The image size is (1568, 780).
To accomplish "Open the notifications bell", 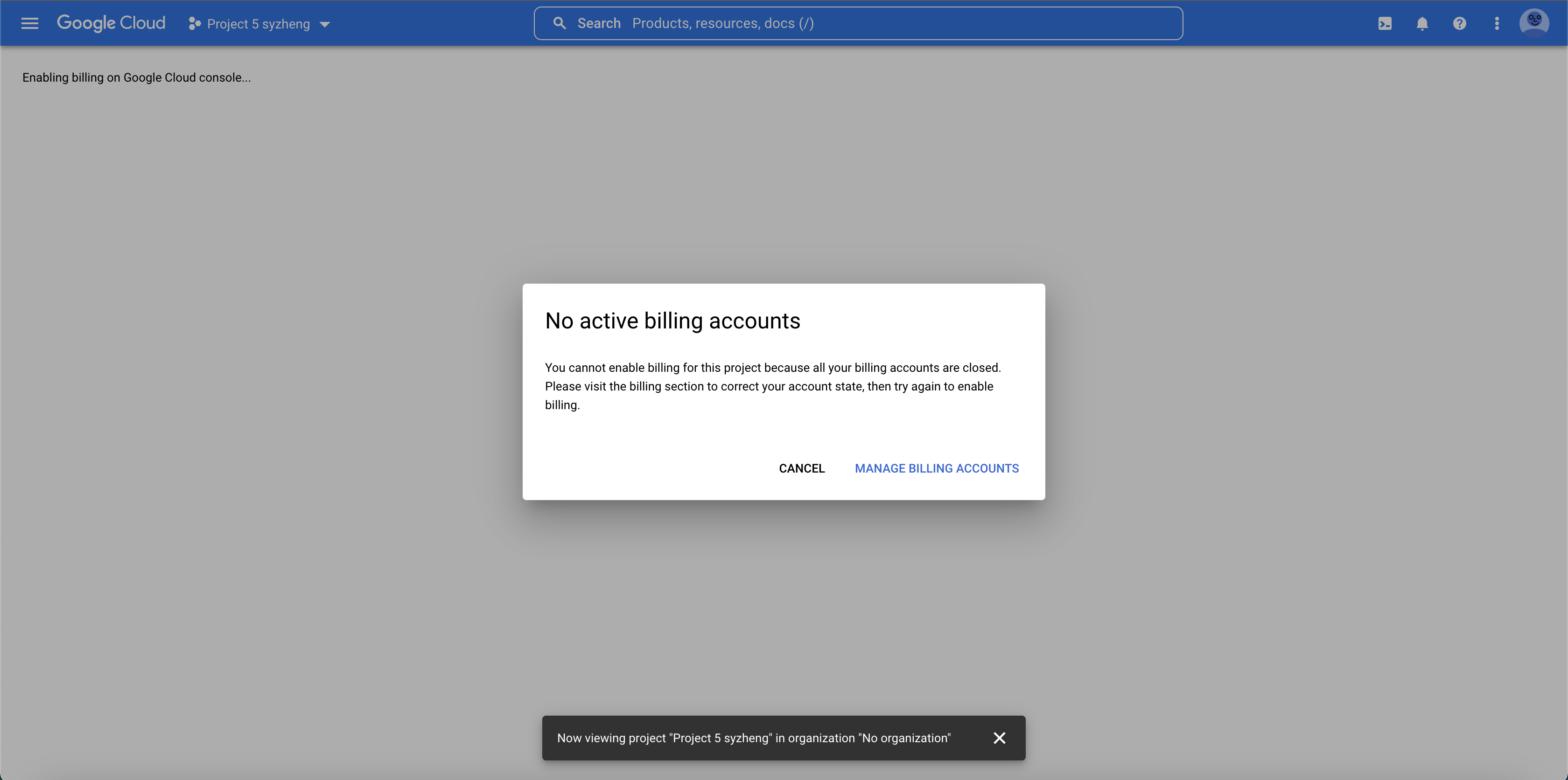I will point(1422,24).
